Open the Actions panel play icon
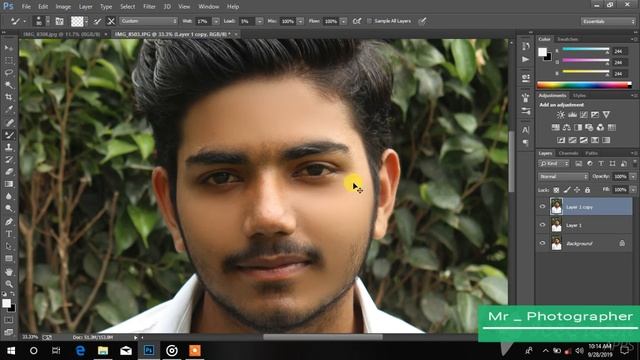Image resolution: width=640 pixels, height=360 pixels. click(x=526, y=60)
